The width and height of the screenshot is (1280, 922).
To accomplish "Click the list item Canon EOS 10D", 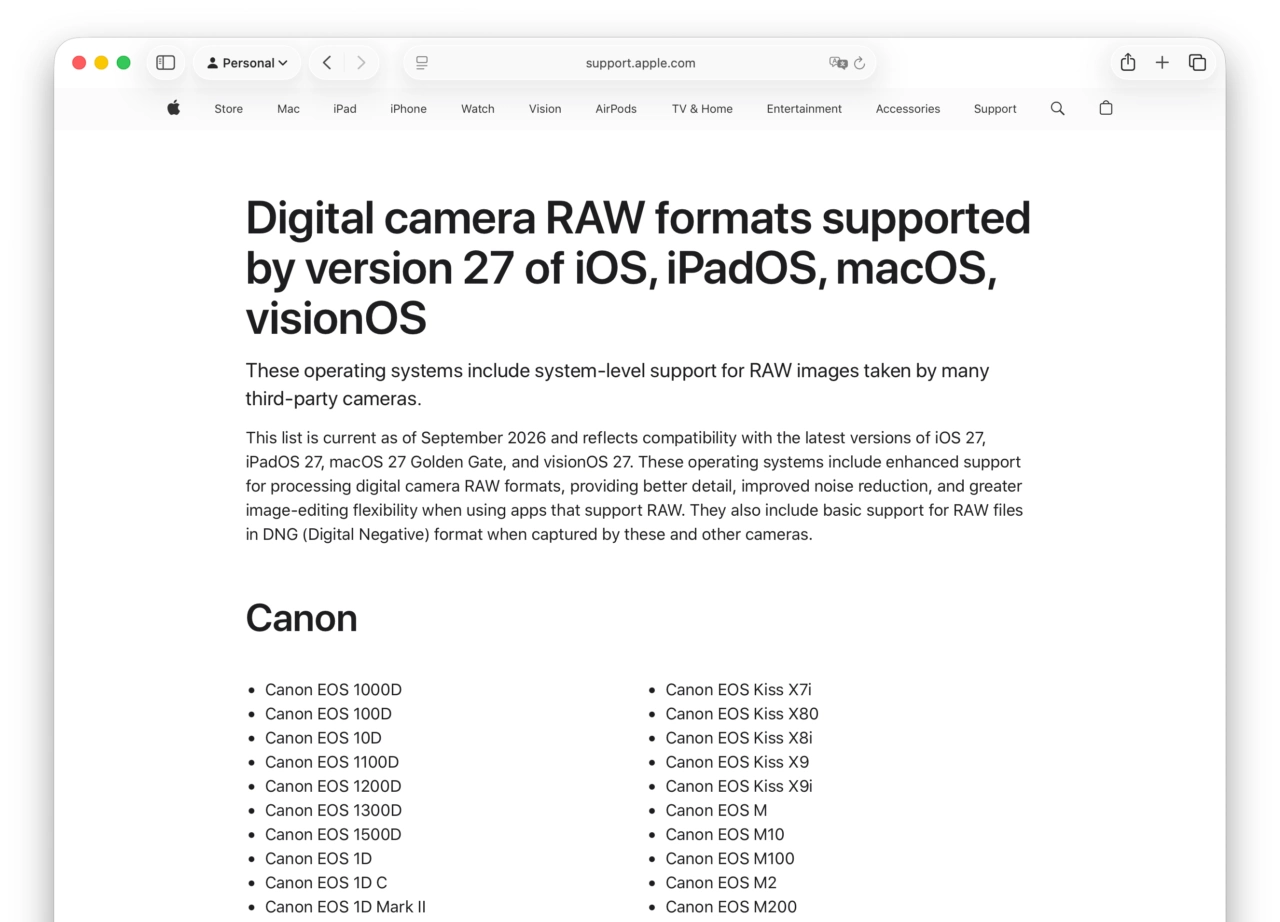I will 323,738.
